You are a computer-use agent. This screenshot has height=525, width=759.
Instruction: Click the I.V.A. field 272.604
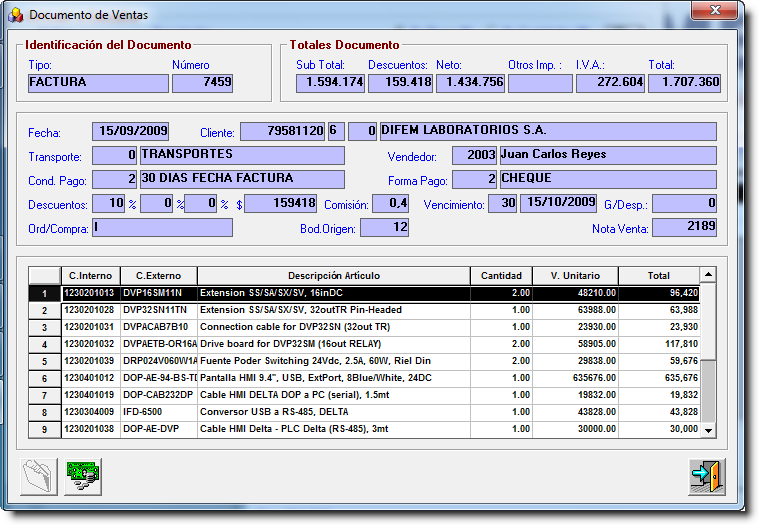pos(610,83)
